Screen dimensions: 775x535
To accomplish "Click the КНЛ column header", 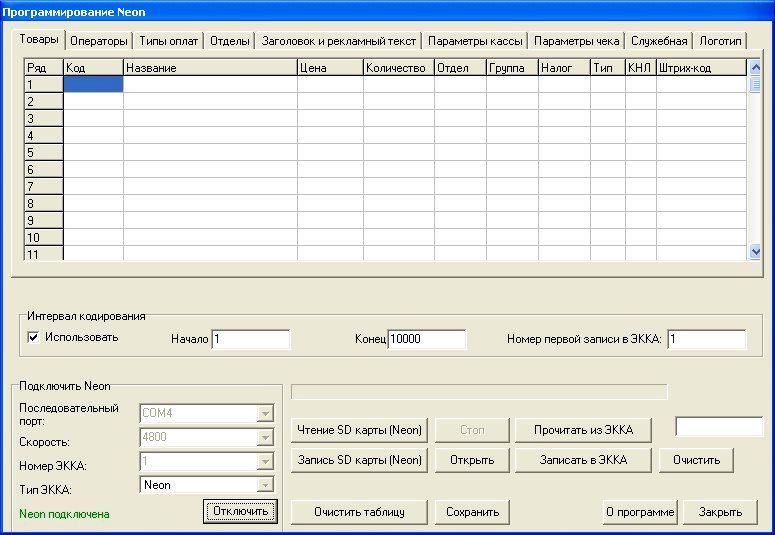I will point(641,67).
